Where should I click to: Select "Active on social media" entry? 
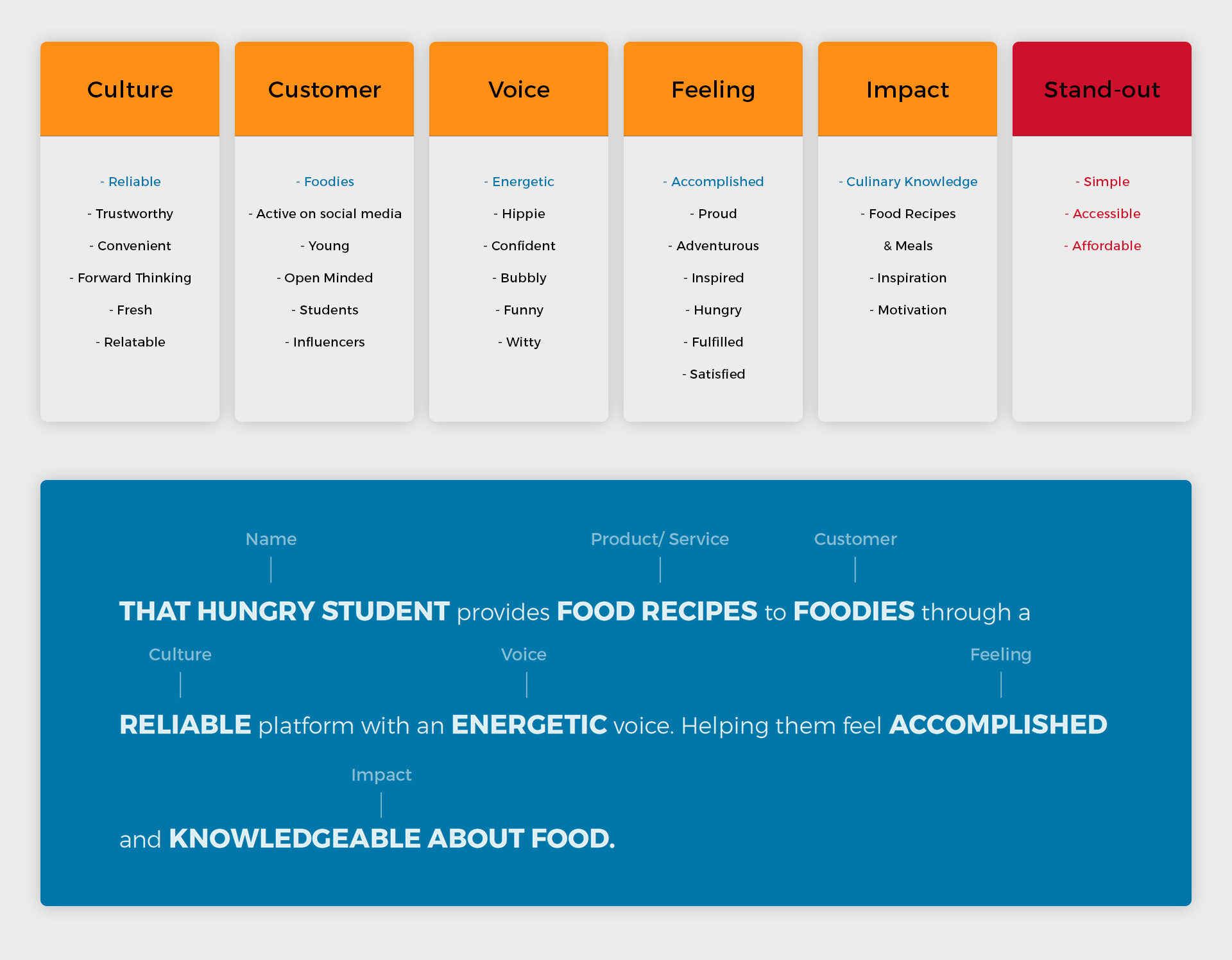coord(325,214)
